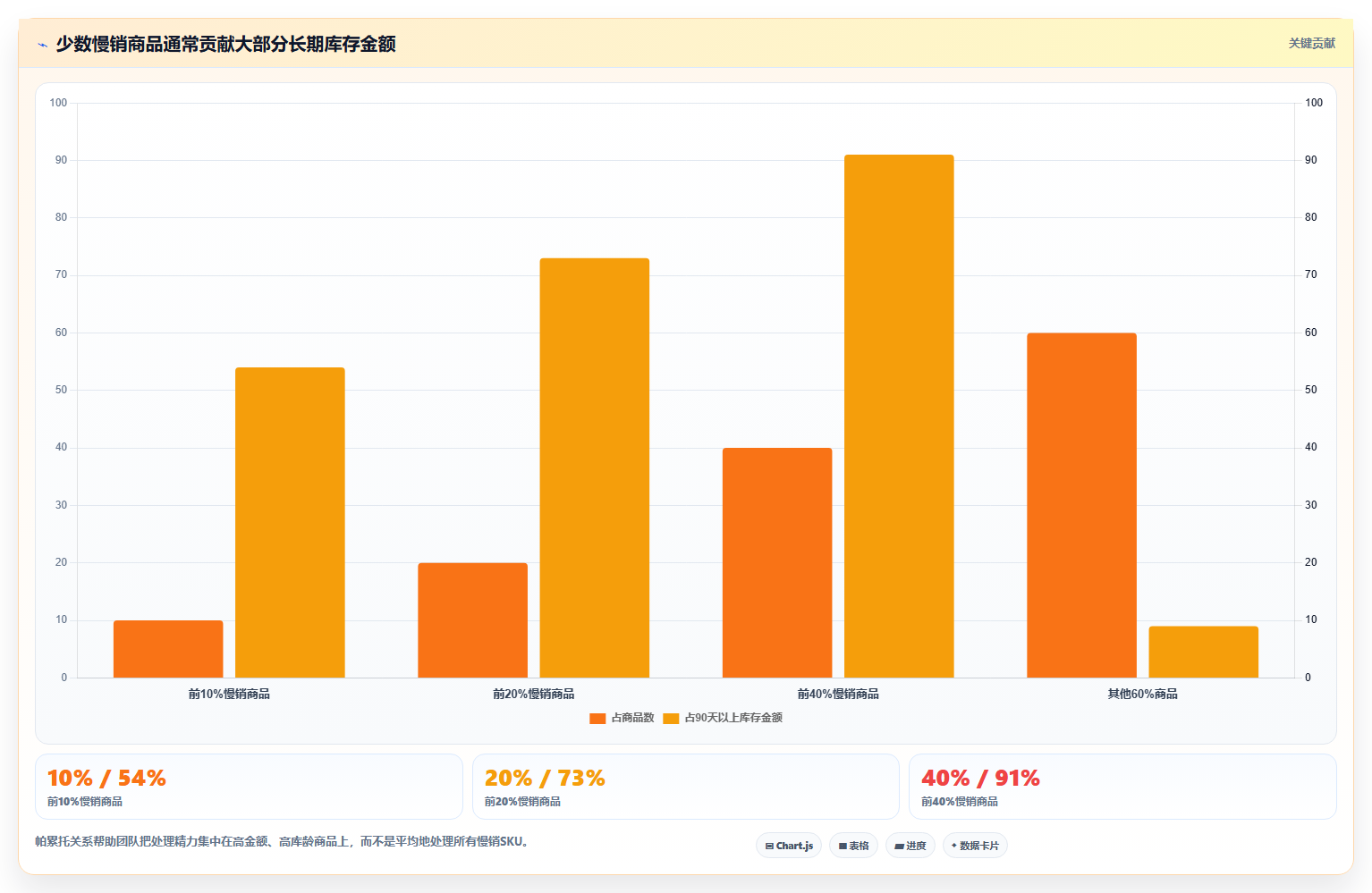Toggle the 占90天以上库存金额 legend color box

(671, 719)
